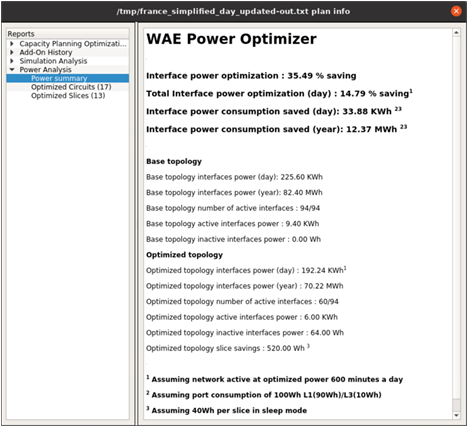The image size is (468, 427).
Task: Expand the Add-On History tree node
Action: click(12, 52)
